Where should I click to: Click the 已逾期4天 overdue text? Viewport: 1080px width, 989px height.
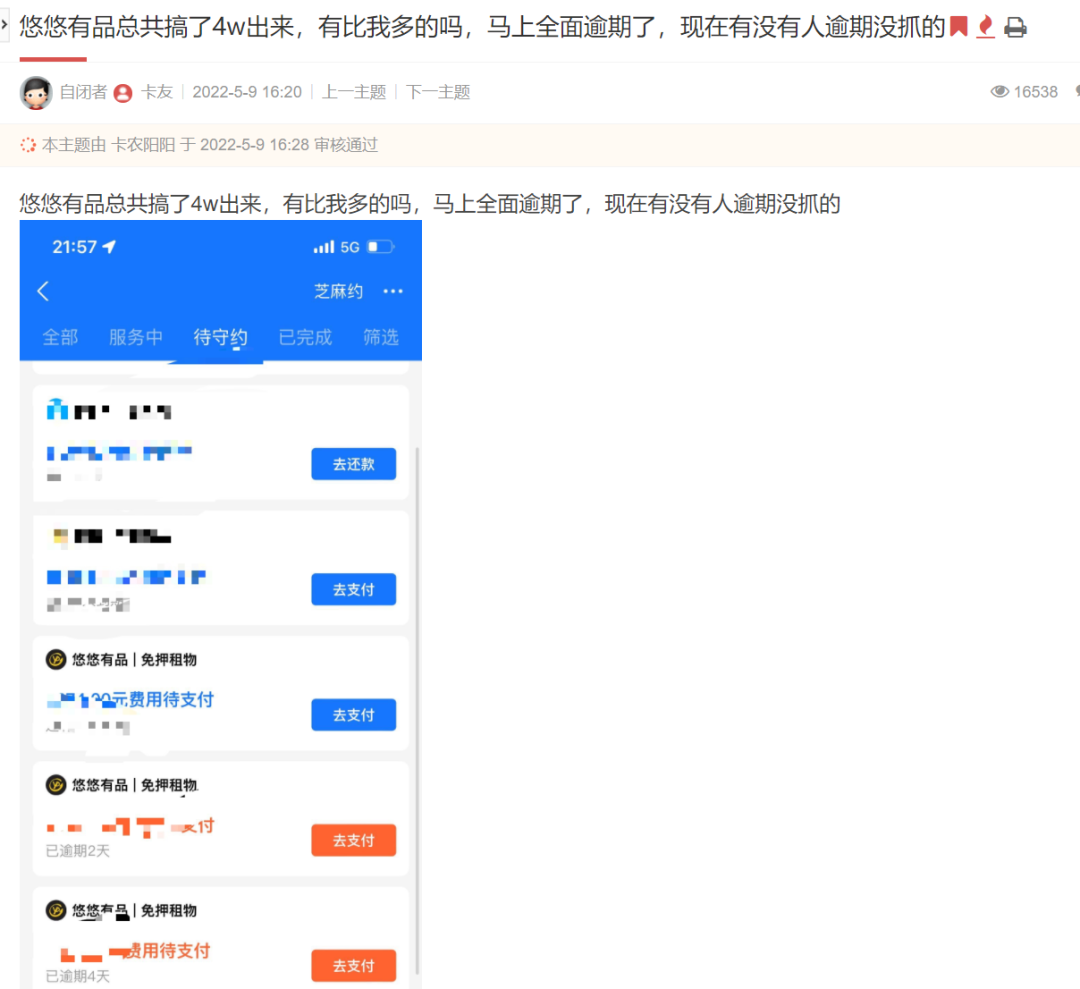coord(77,977)
